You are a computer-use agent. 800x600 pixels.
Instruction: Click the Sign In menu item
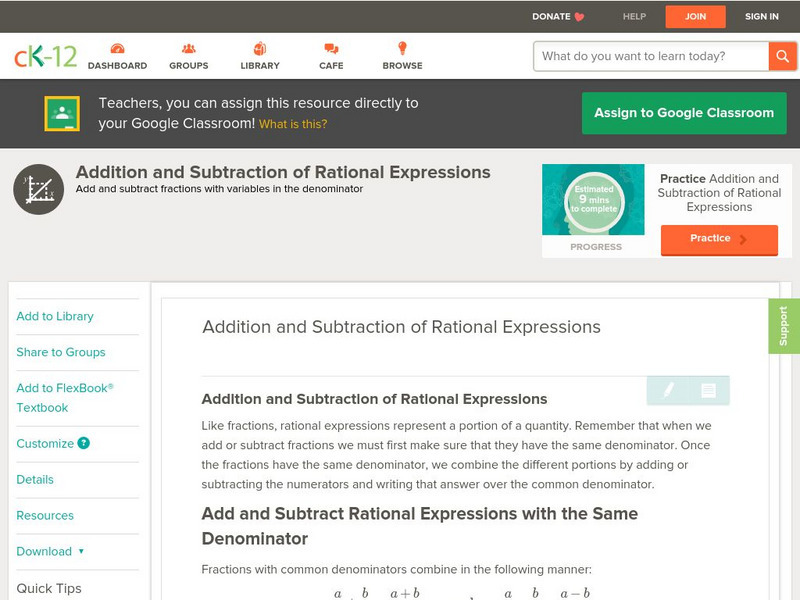point(761,16)
